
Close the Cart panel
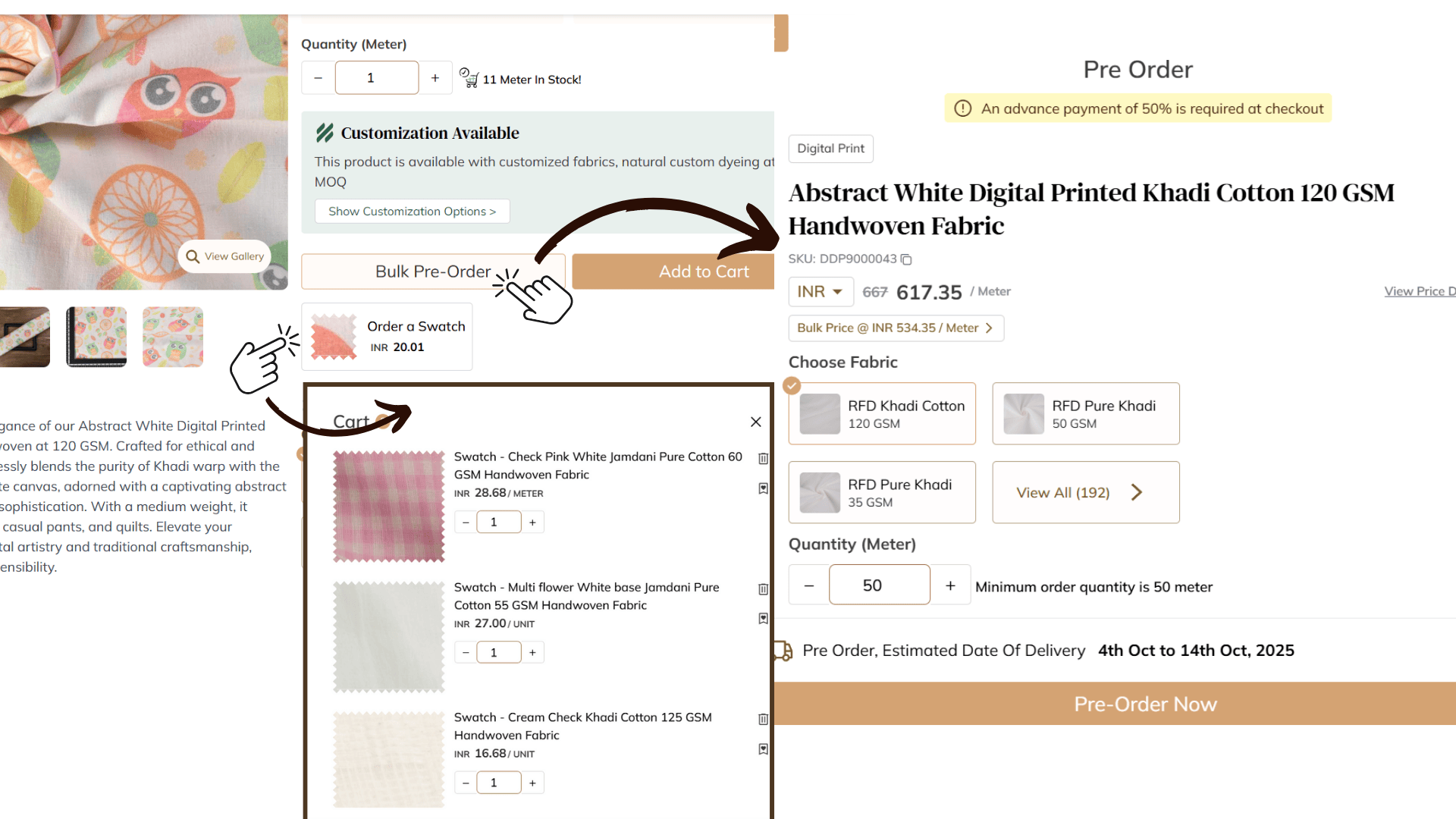pyautogui.click(x=755, y=422)
